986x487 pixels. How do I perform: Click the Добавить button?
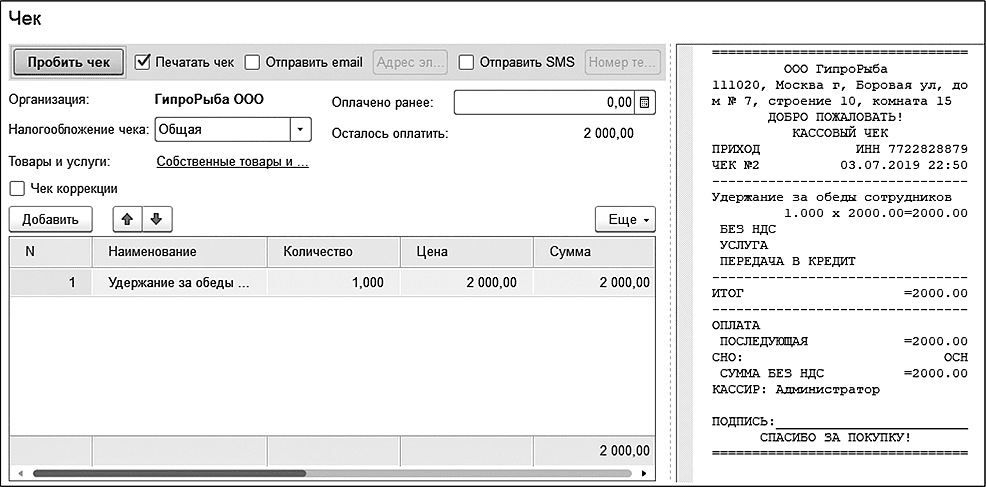(50, 219)
